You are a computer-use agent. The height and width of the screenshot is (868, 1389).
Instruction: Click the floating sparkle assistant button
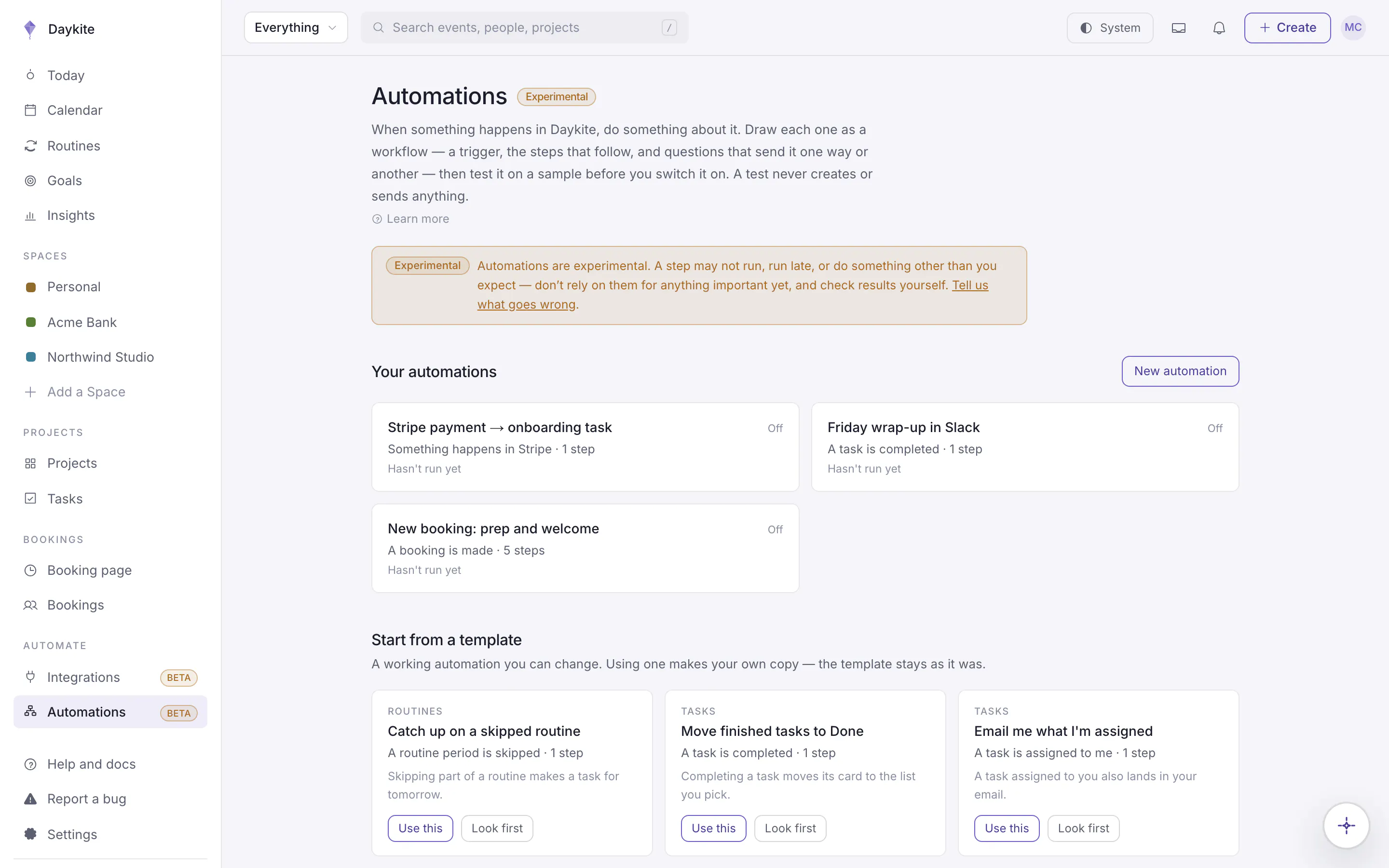(x=1346, y=826)
